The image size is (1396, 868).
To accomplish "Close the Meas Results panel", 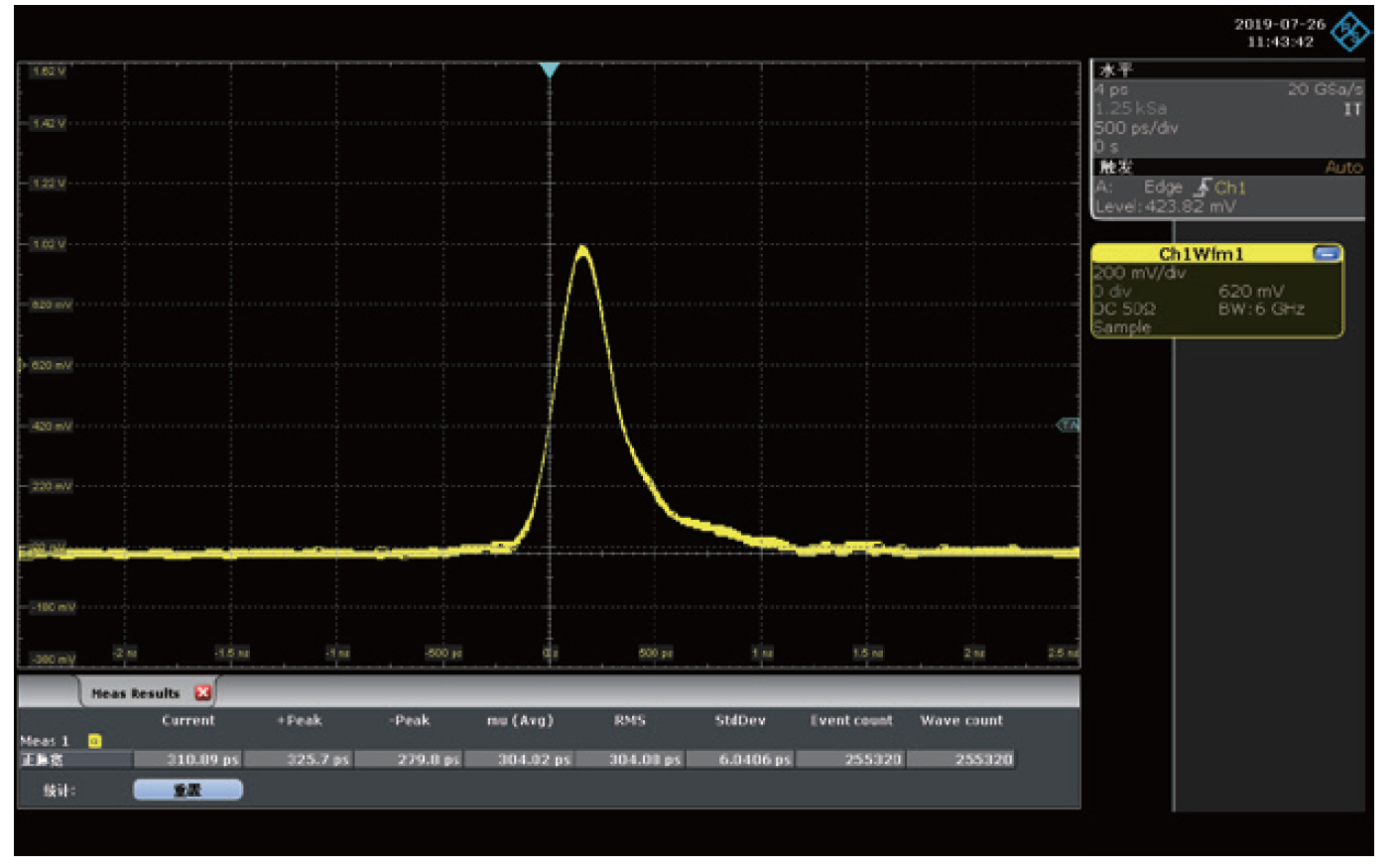I will click(203, 693).
